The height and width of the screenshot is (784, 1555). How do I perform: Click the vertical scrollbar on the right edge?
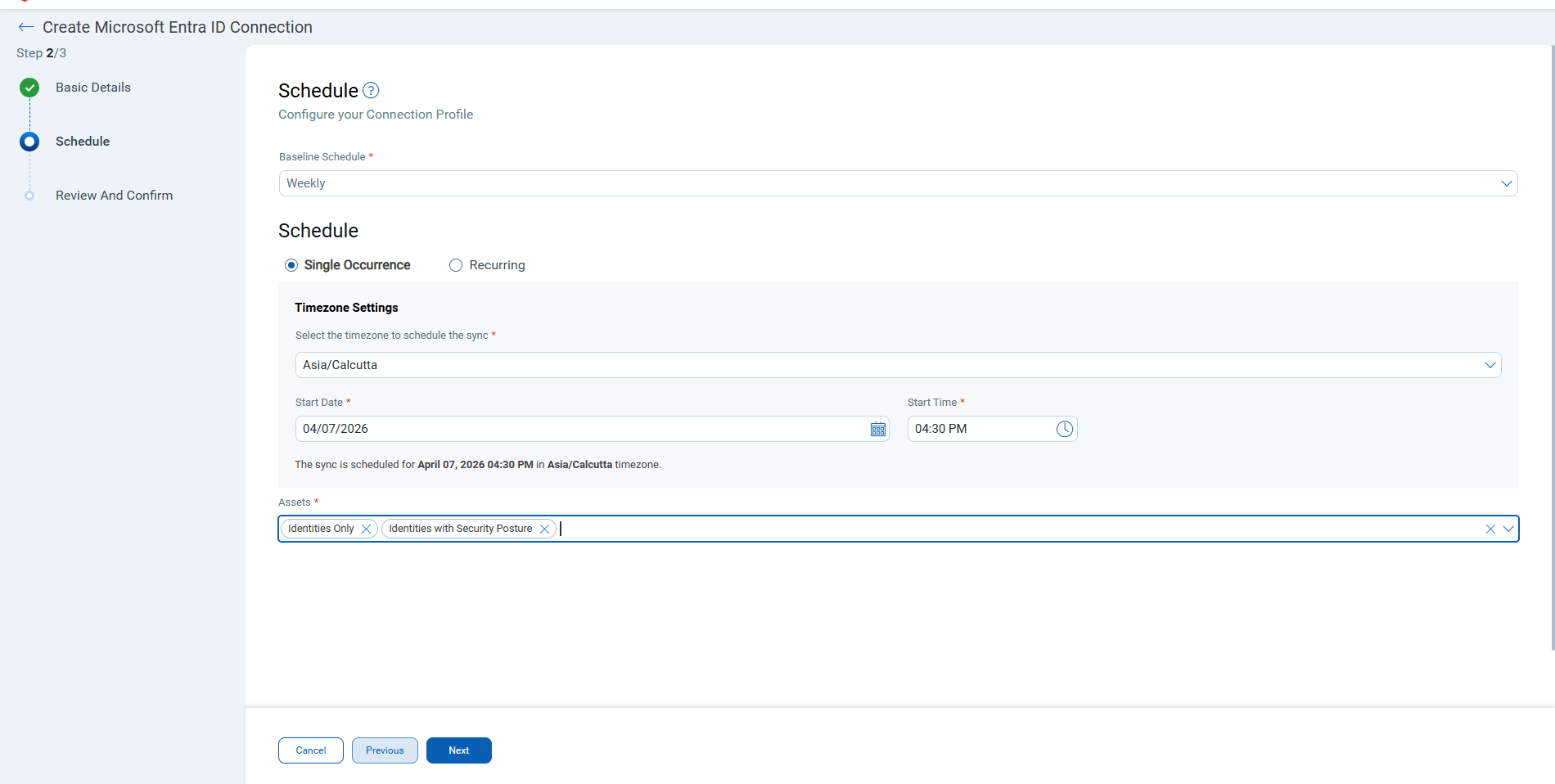tap(1553, 348)
